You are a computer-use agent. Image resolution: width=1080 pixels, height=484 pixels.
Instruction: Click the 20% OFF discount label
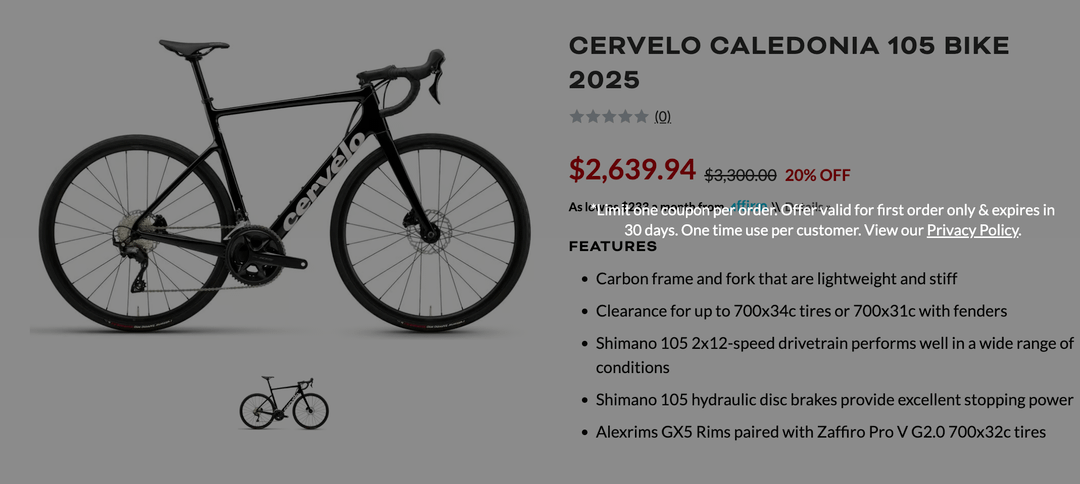pos(817,175)
